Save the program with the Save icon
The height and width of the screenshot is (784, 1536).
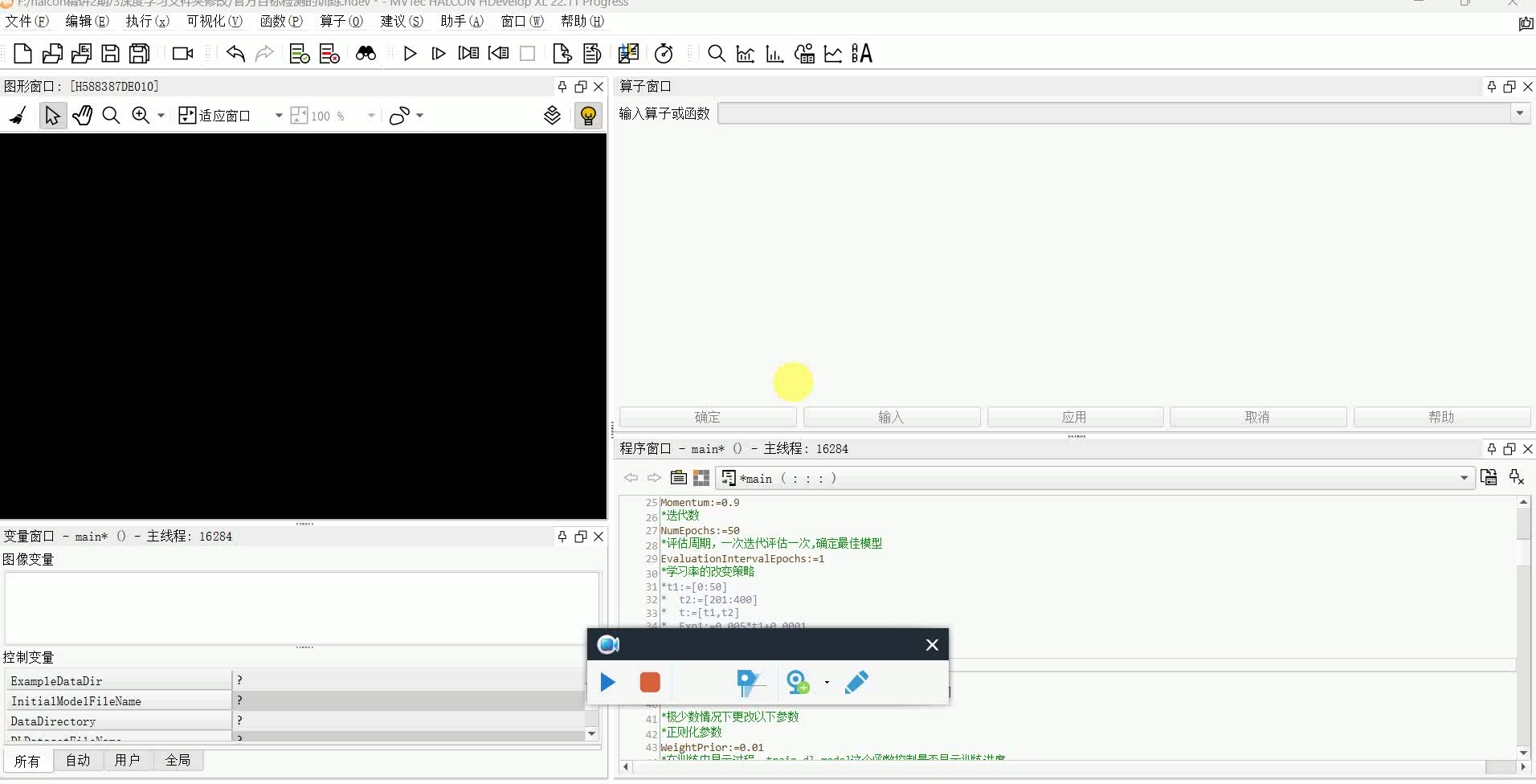pos(109,53)
